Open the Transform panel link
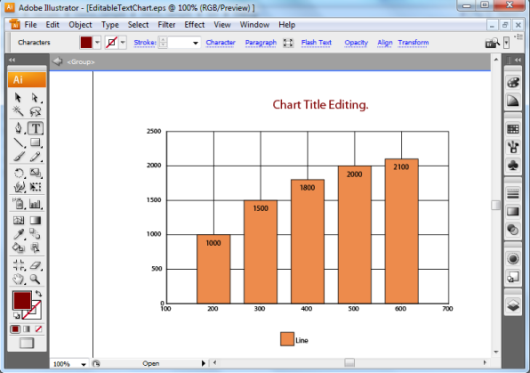Image resolution: width=530 pixels, height=373 pixels. [x=413, y=43]
